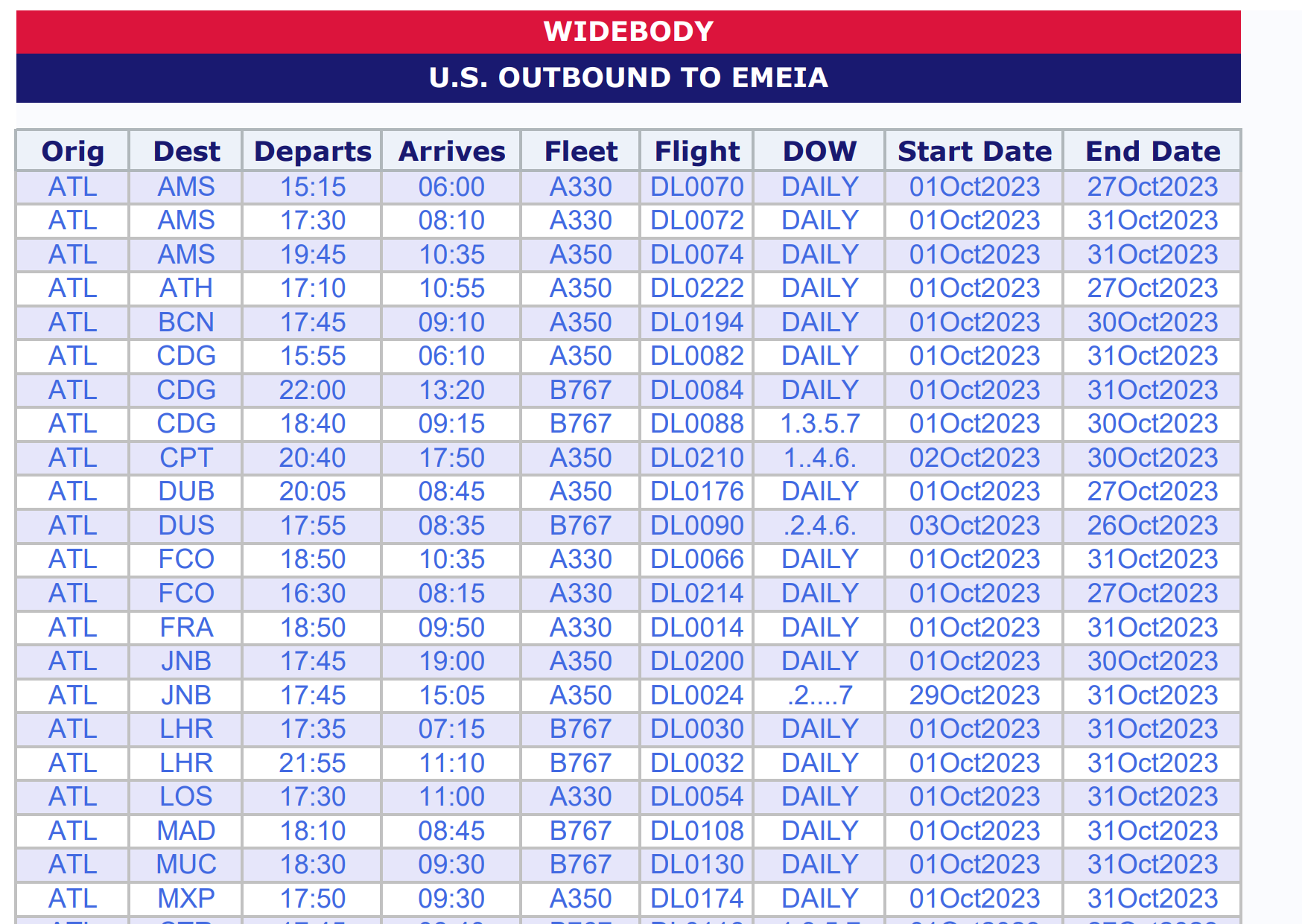The height and width of the screenshot is (924, 1302).
Task: Open flight DL0024 to JNB
Action: [x=696, y=695]
